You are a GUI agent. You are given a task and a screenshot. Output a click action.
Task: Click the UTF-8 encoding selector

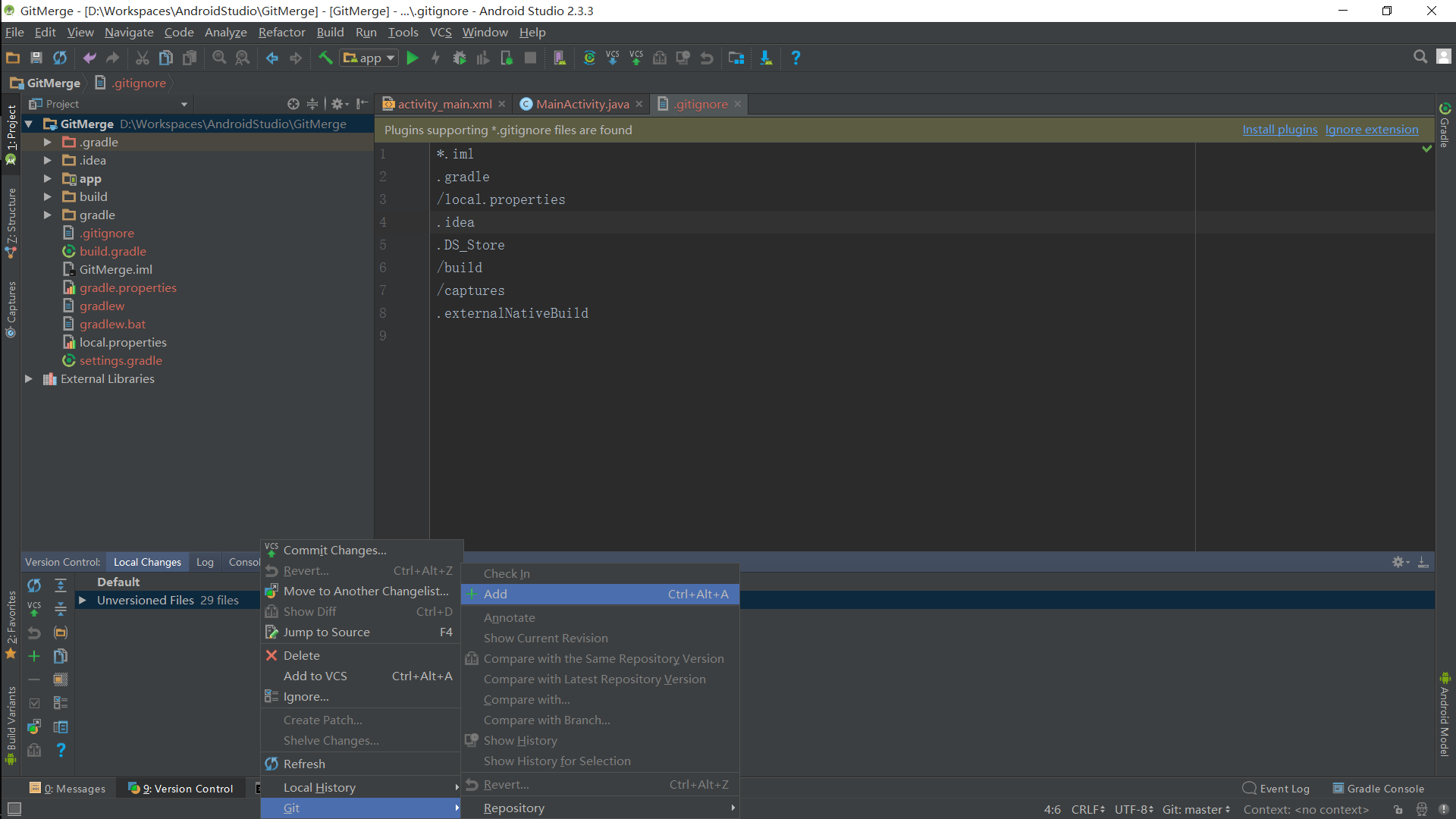click(1134, 810)
